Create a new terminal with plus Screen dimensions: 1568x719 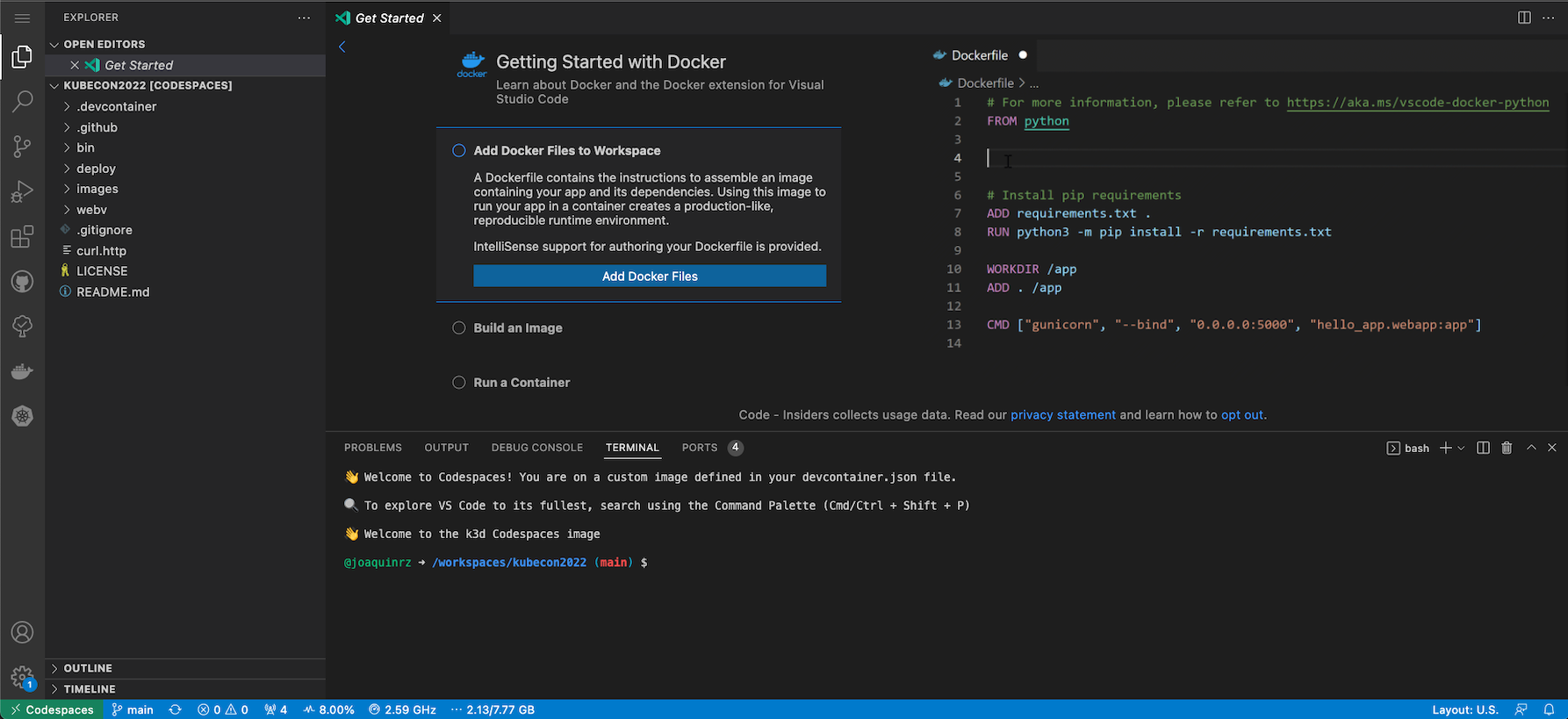coord(1445,448)
